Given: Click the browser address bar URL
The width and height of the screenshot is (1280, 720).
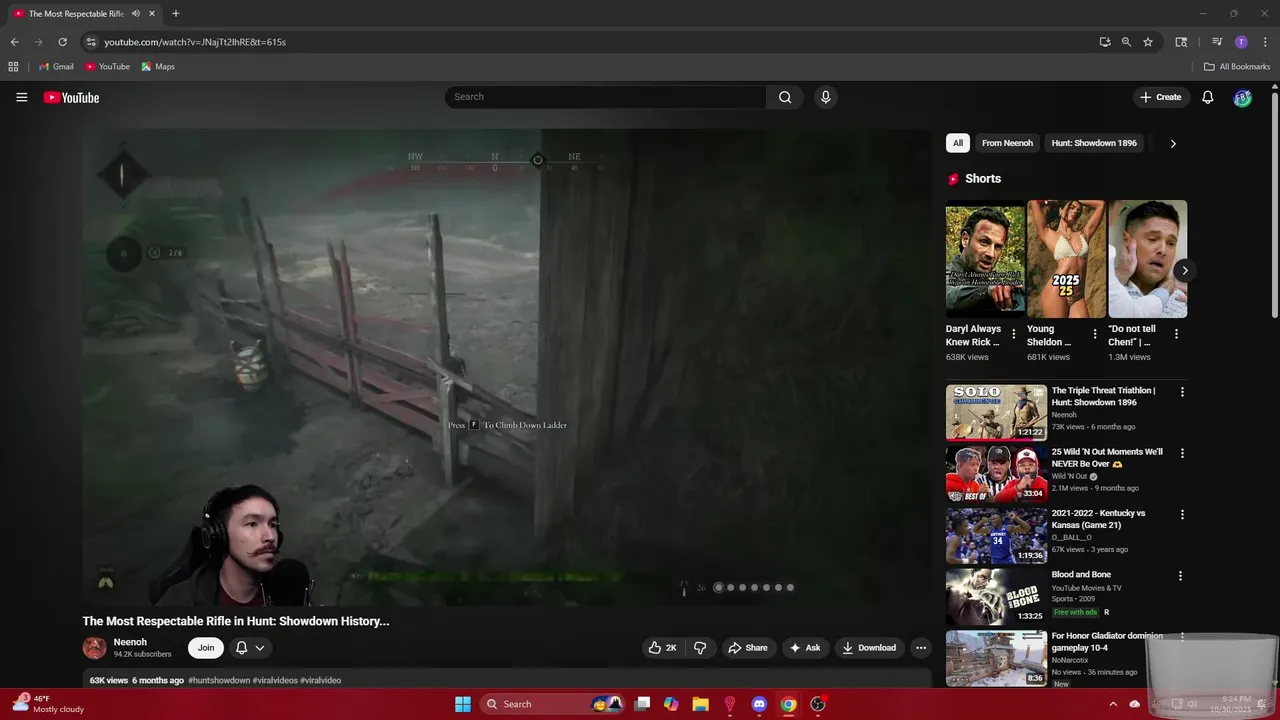Looking at the screenshot, I should tap(195, 42).
